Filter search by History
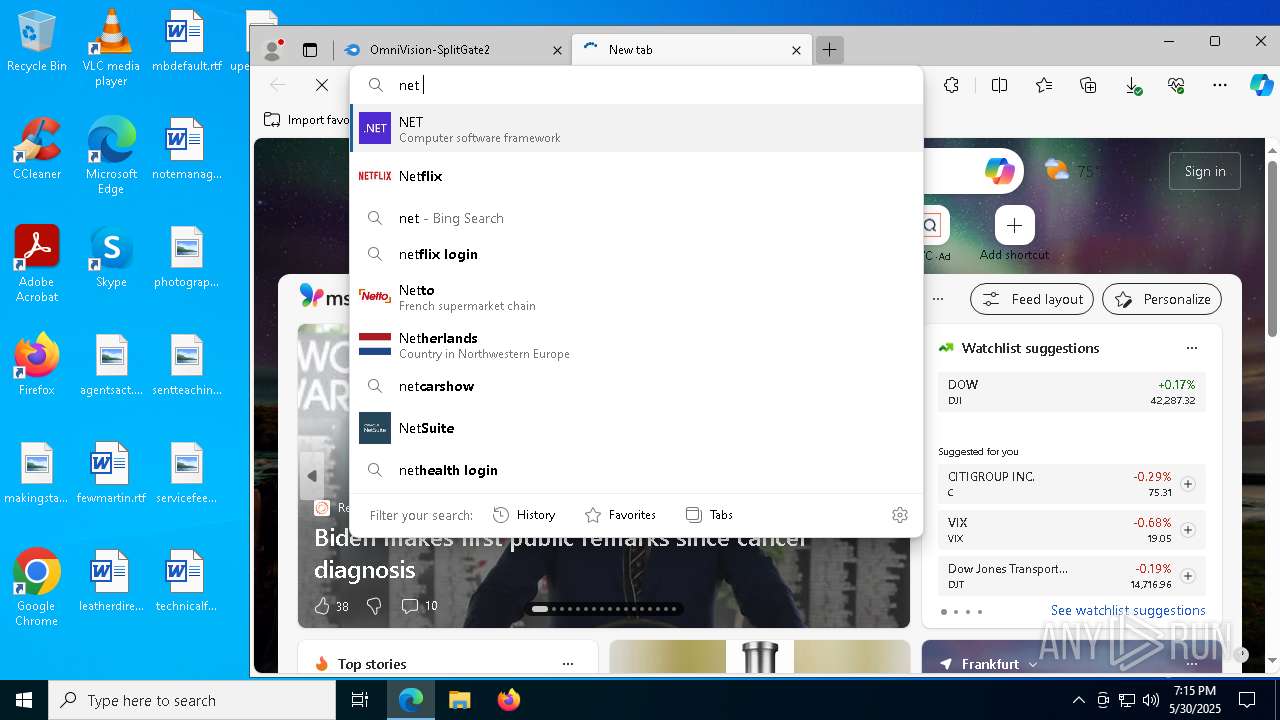The height and width of the screenshot is (720, 1280). click(524, 515)
